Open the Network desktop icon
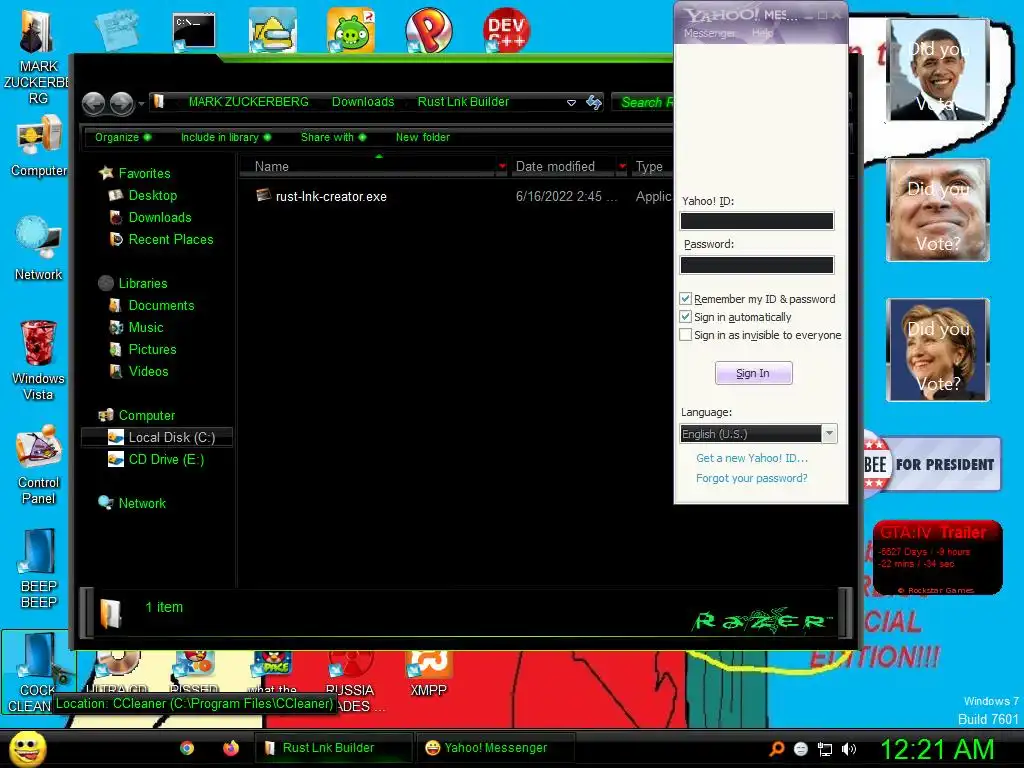Viewport: 1024px width, 768px height. pyautogui.click(x=39, y=249)
